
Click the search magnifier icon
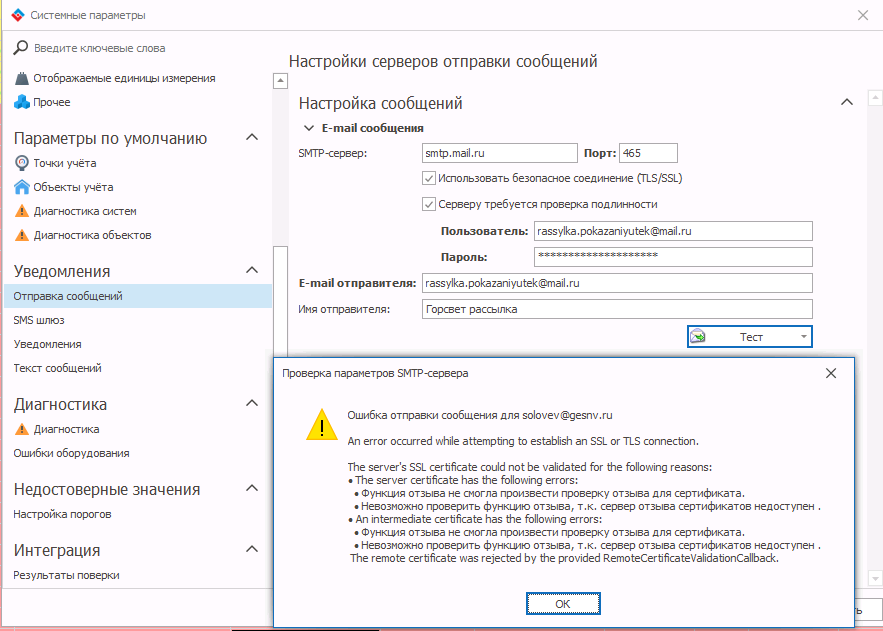(21, 47)
